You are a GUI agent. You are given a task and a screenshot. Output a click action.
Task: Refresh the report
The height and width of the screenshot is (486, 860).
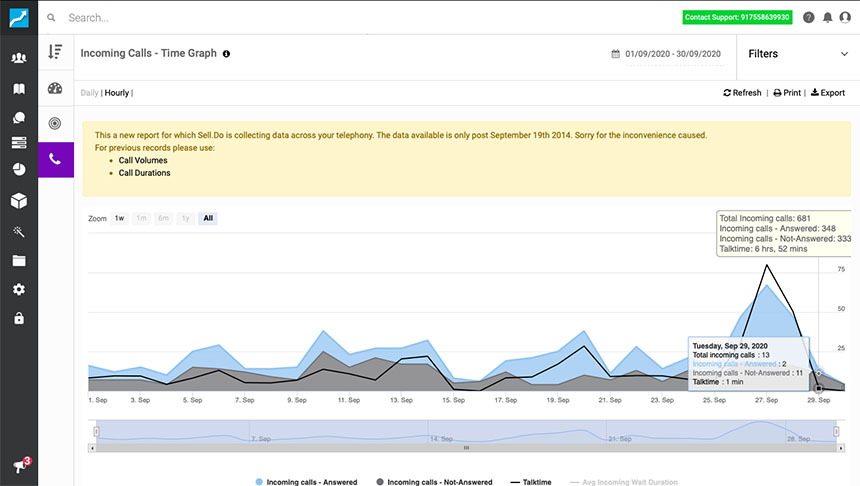tap(742, 93)
